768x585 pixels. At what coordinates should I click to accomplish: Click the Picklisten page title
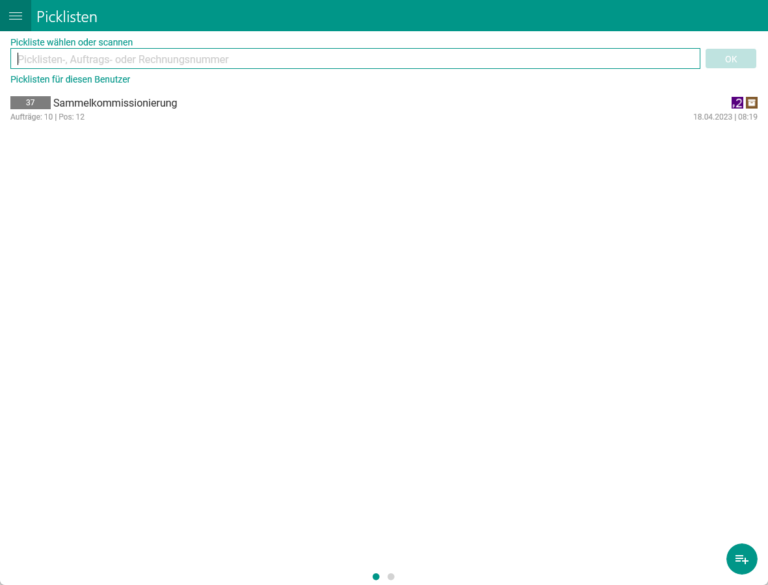(x=67, y=16)
